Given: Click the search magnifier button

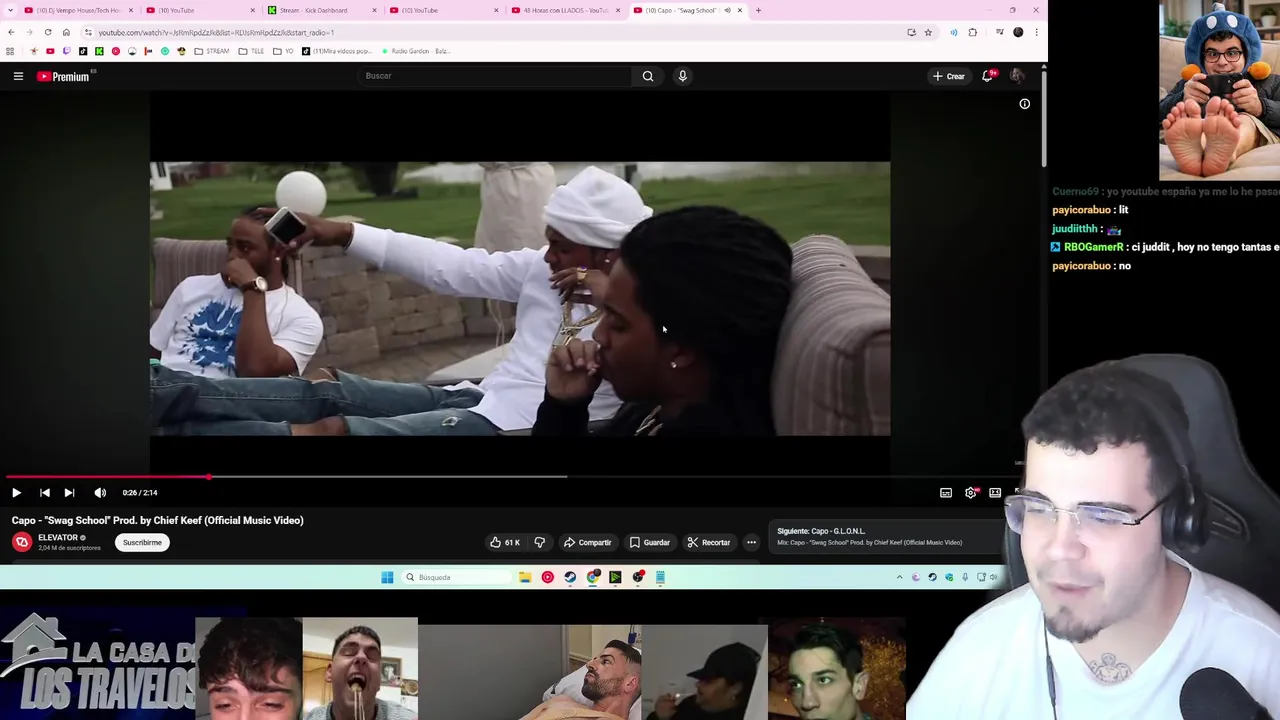Looking at the screenshot, I should 648,76.
